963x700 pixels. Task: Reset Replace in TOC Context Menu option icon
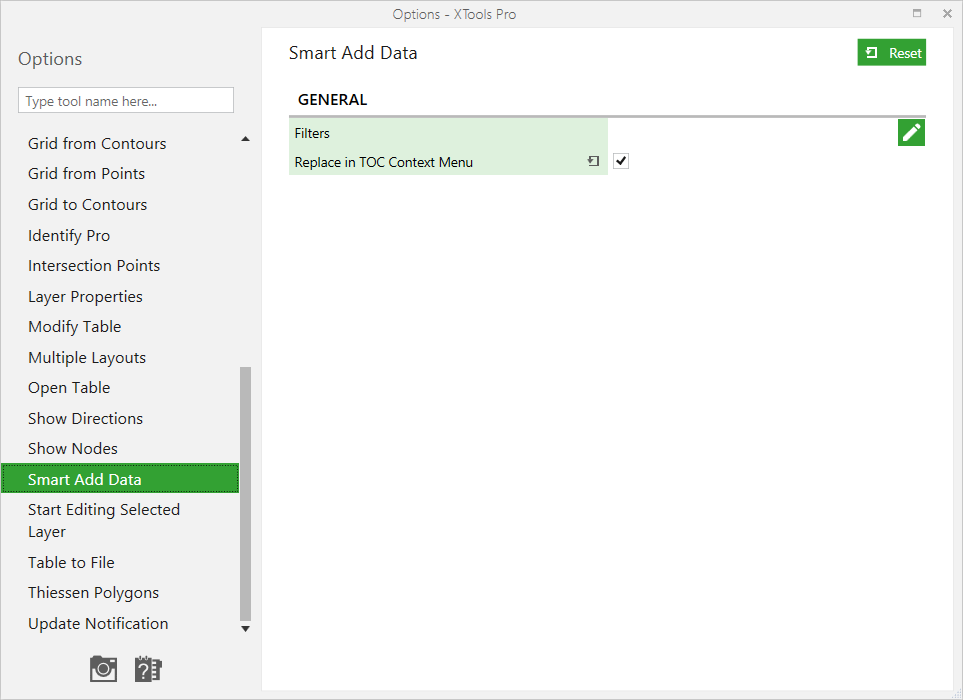tap(593, 161)
